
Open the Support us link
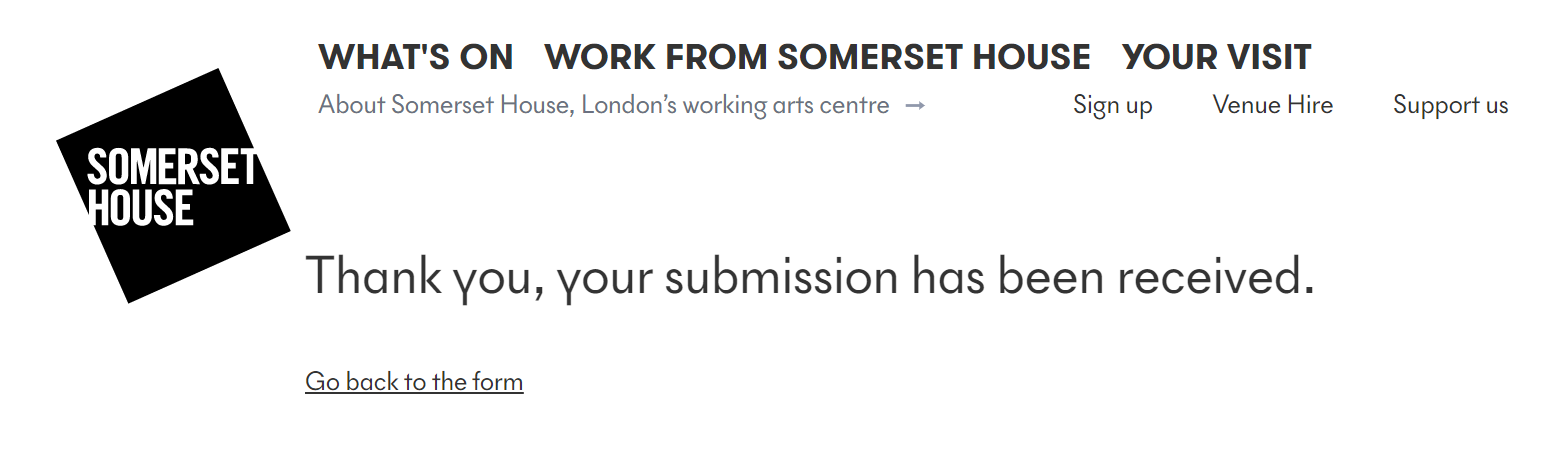(x=1450, y=105)
